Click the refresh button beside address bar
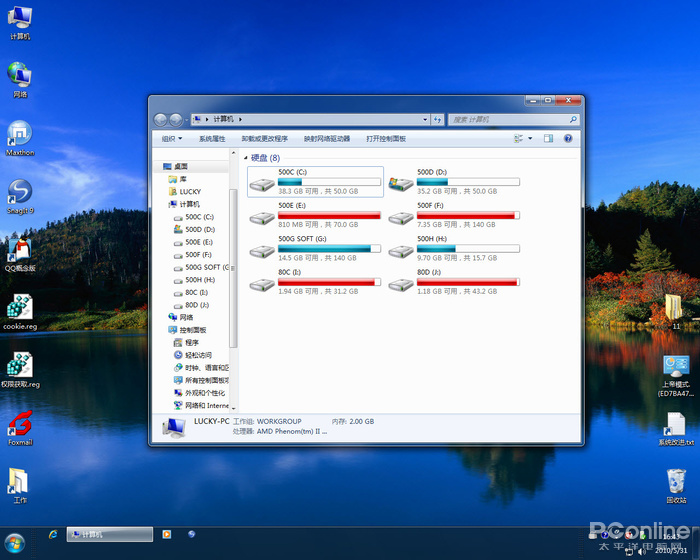 [x=438, y=120]
